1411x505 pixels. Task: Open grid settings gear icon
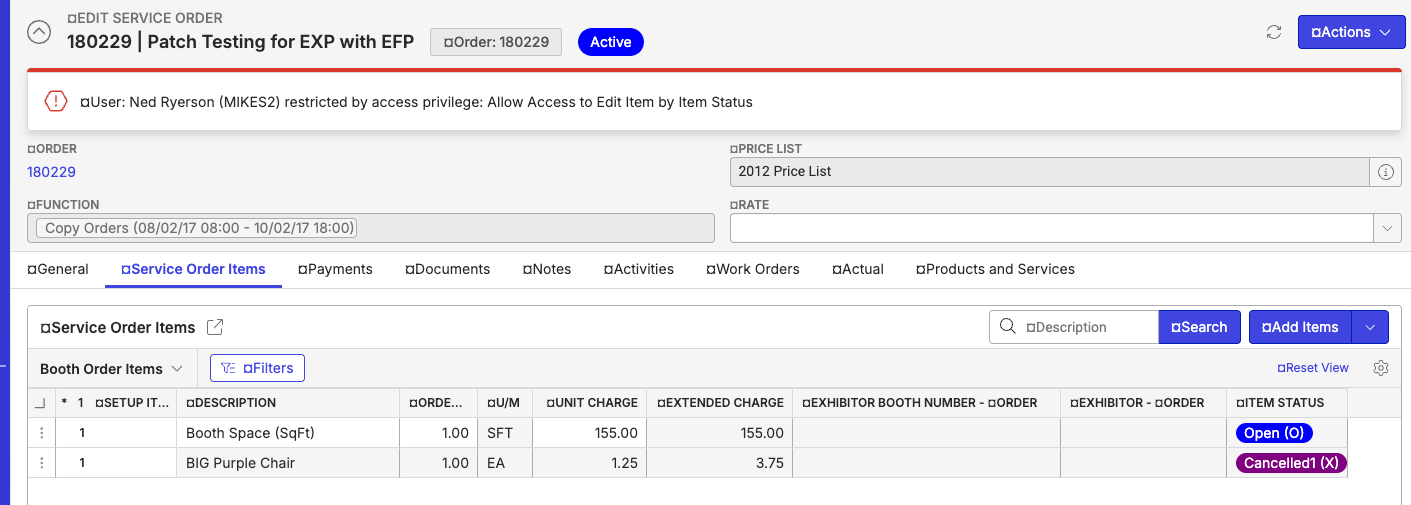coord(1381,368)
